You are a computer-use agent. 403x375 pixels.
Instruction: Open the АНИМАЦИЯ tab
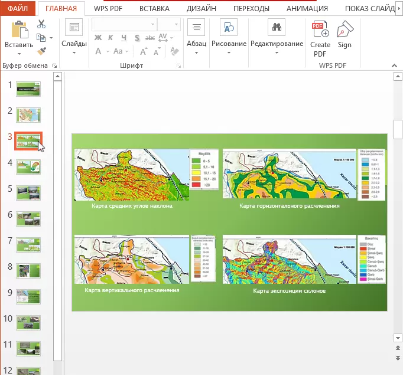click(307, 9)
